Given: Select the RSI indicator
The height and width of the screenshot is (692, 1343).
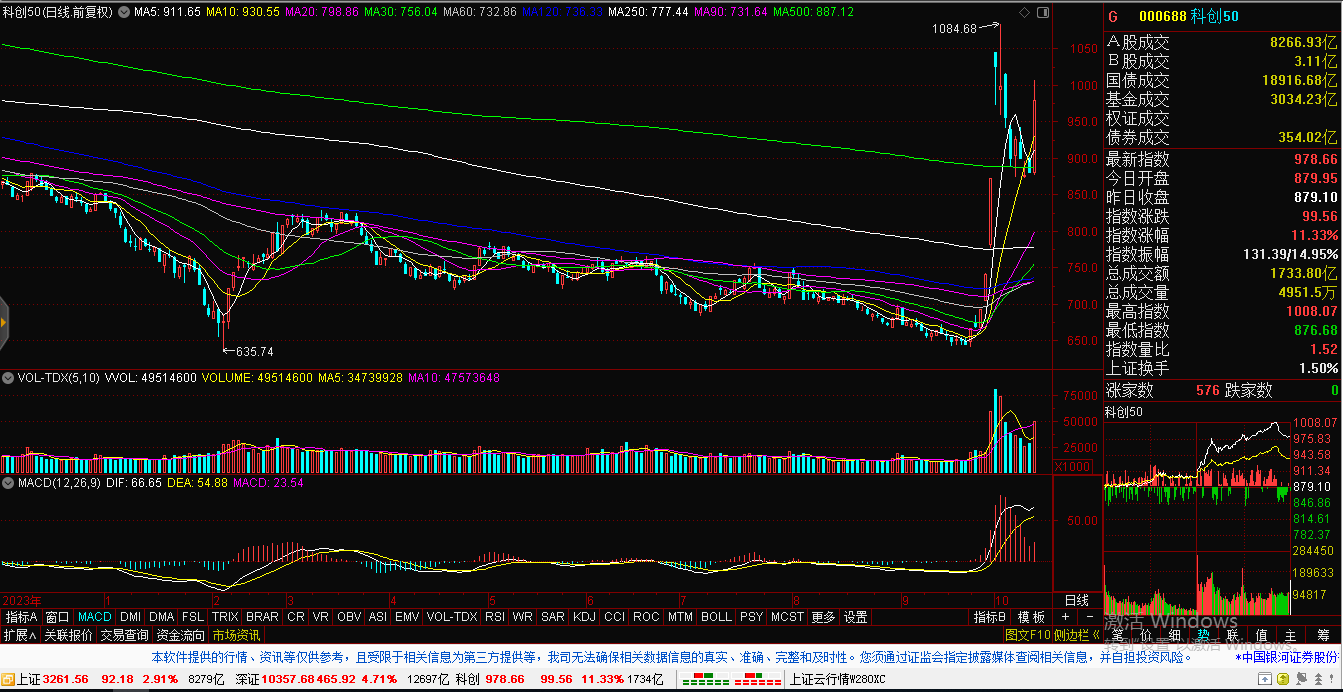Looking at the screenshot, I should [494, 617].
